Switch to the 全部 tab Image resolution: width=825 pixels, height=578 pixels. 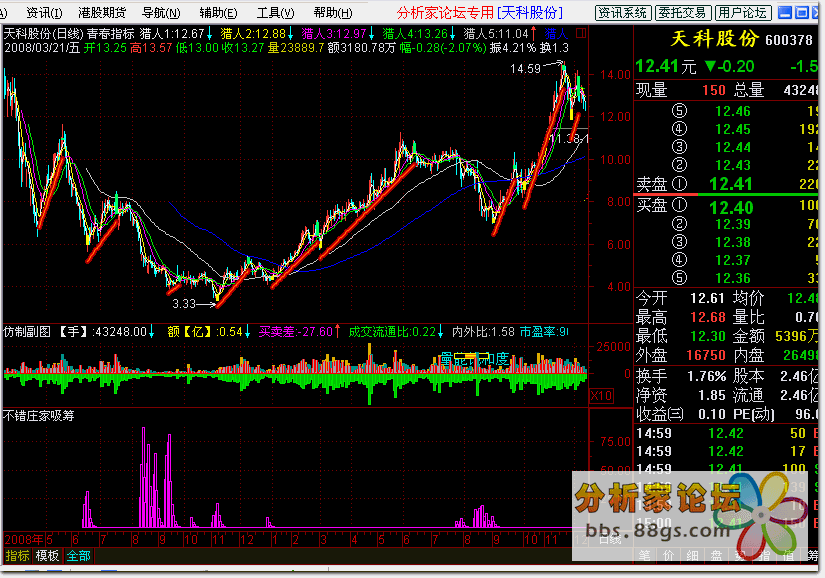79,555
